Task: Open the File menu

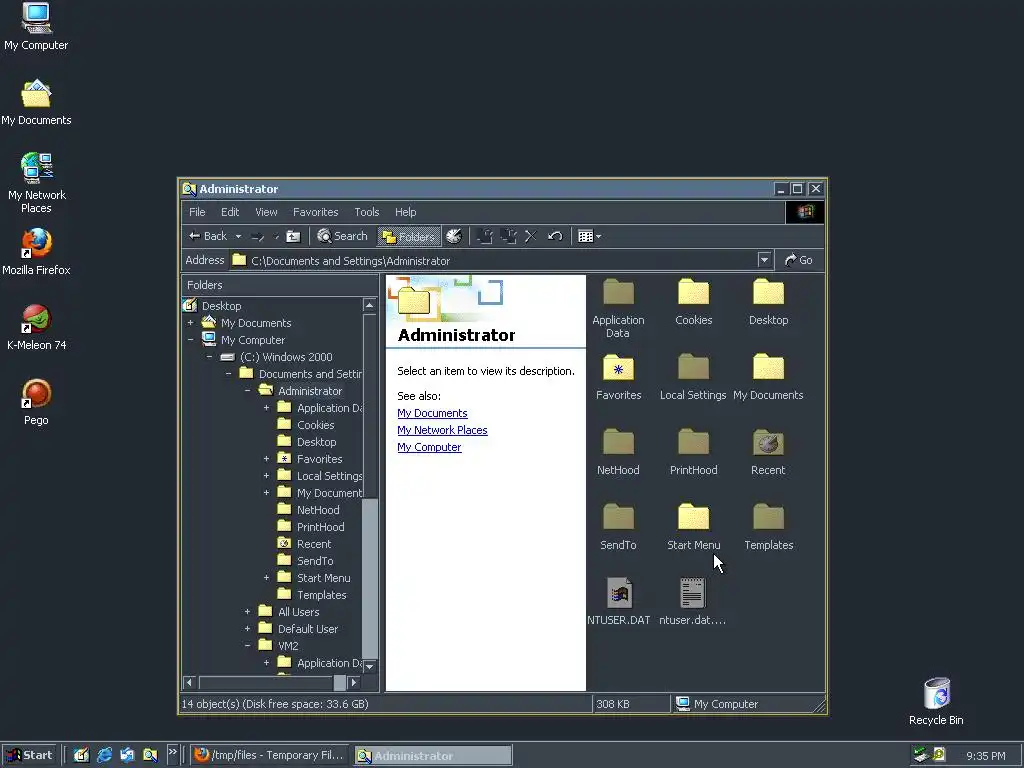Action: (197, 212)
